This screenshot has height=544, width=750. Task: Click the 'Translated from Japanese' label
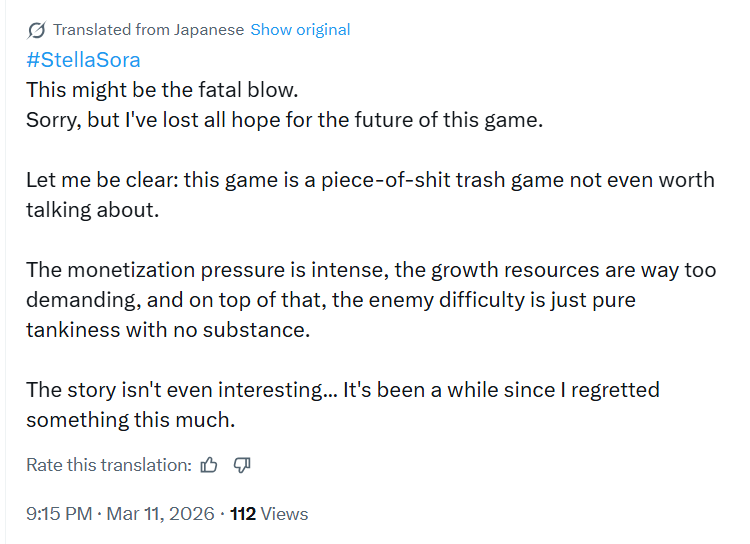(x=148, y=30)
